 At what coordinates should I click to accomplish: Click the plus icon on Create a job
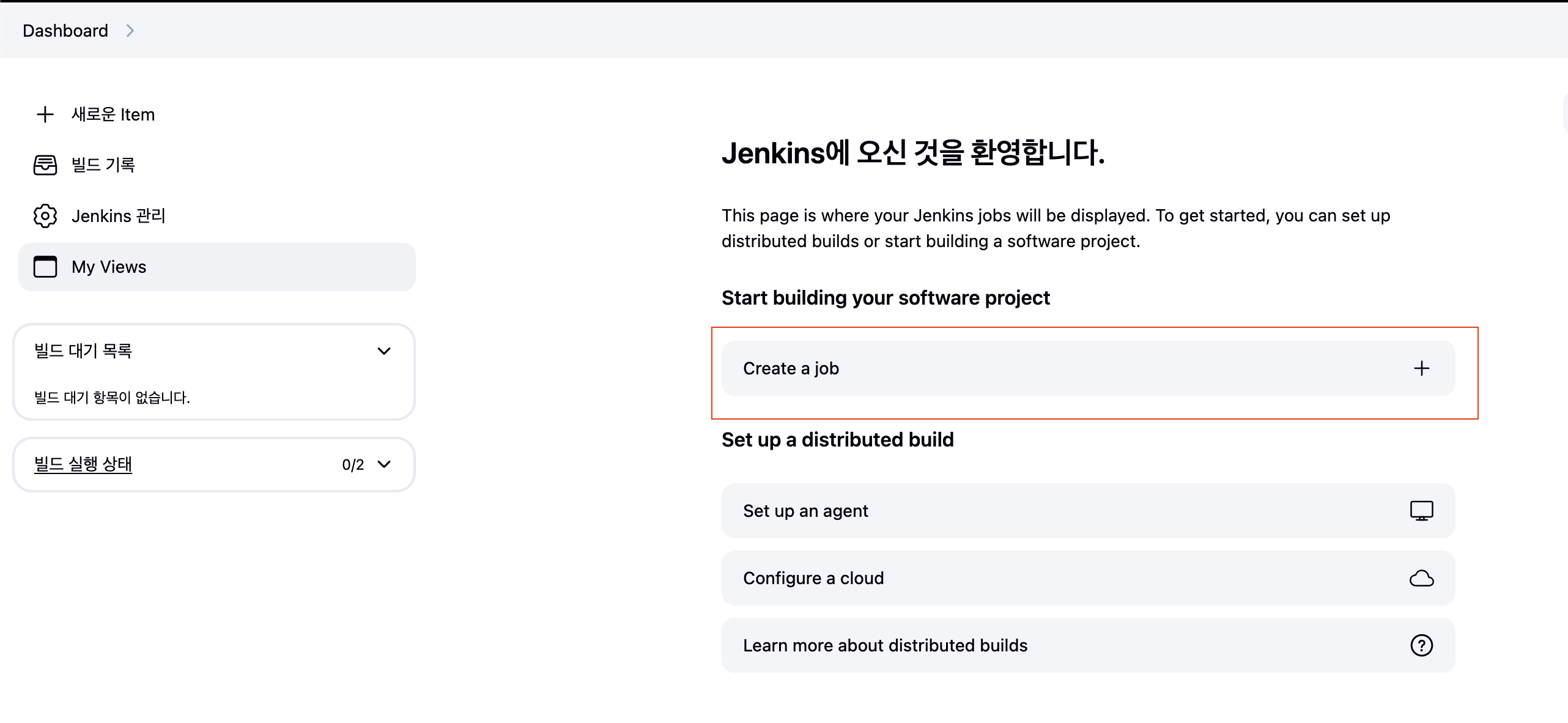pos(1421,368)
